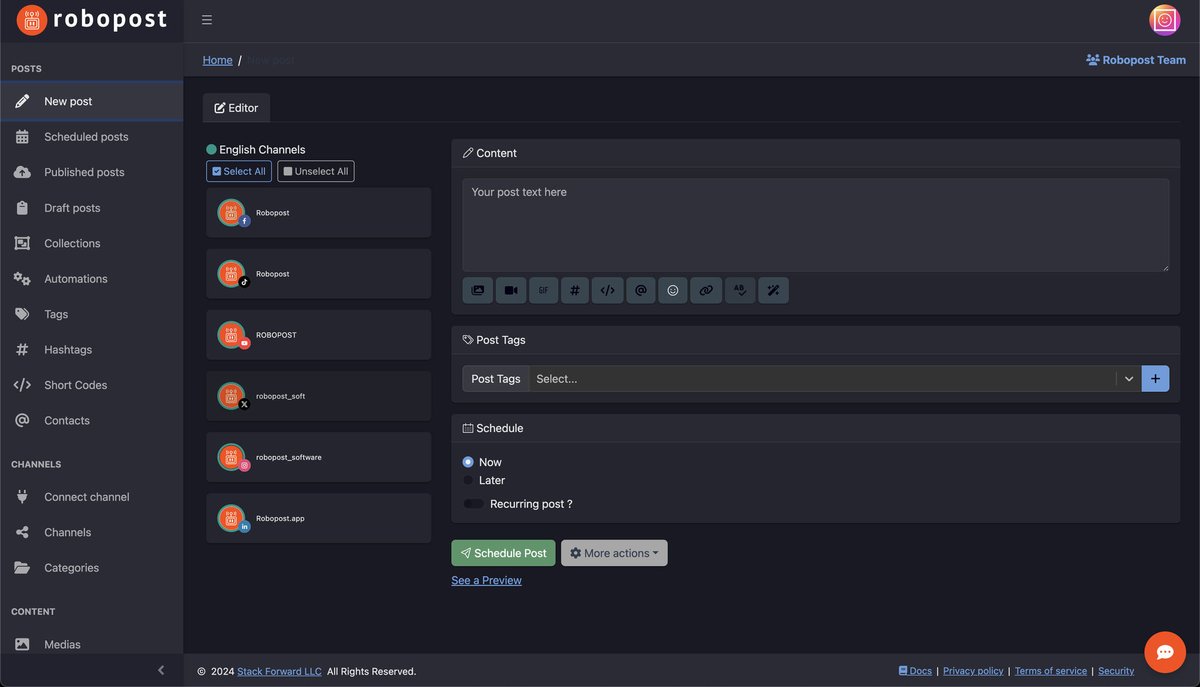Select the Now schedule option
This screenshot has height=687, width=1200.
pyautogui.click(x=466, y=461)
